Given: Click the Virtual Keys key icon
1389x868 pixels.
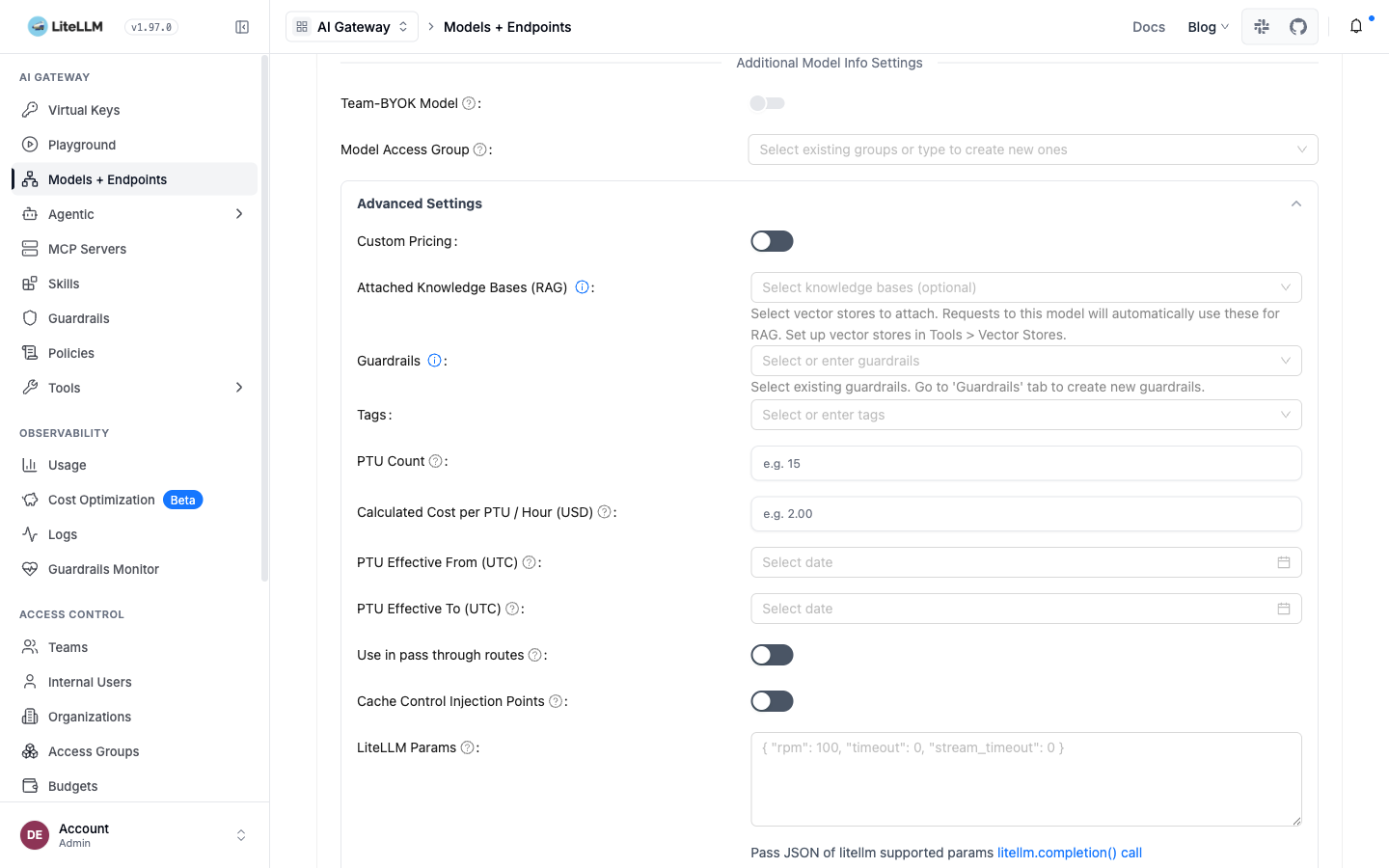Looking at the screenshot, I should click(x=30, y=110).
